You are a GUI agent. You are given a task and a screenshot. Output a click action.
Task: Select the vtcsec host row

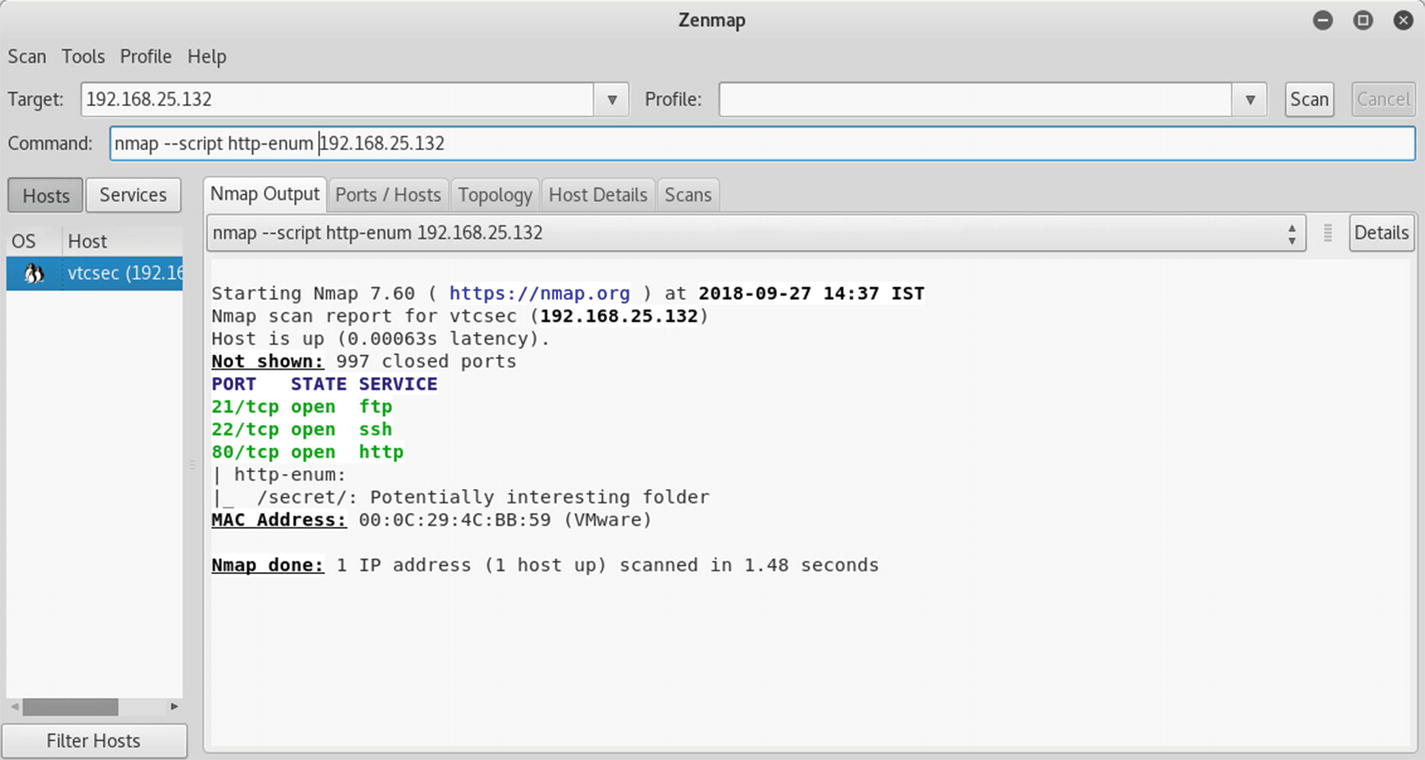pyautogui.click(x=95, y=273)
